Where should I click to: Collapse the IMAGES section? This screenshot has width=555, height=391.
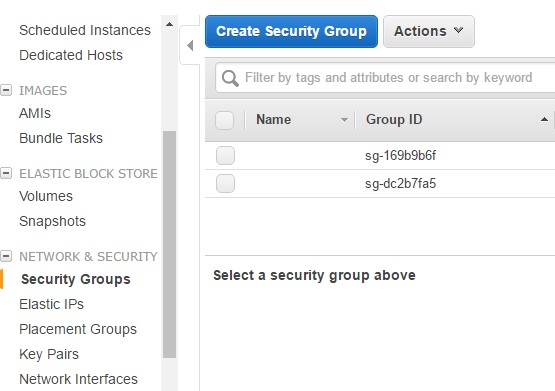(6, 90)
